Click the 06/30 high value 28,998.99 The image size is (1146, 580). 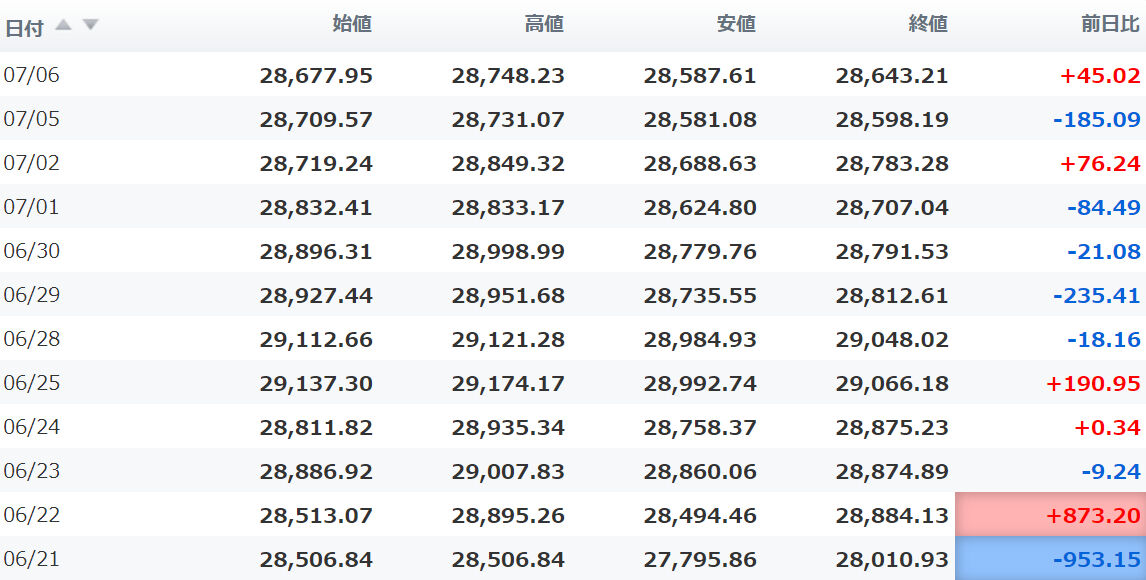[508, 251]
